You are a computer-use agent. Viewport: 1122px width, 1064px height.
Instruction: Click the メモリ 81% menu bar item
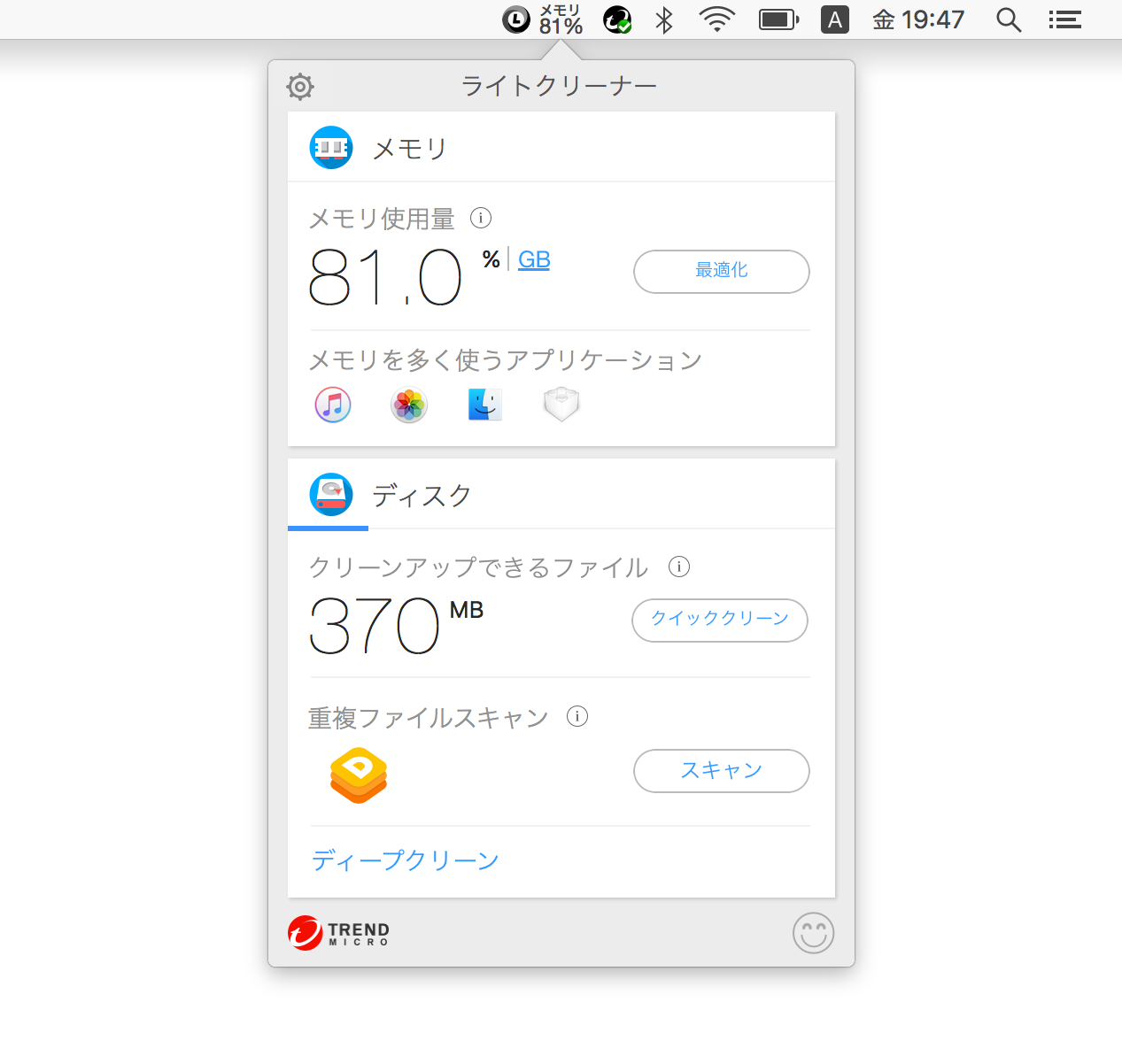(543, 19)
